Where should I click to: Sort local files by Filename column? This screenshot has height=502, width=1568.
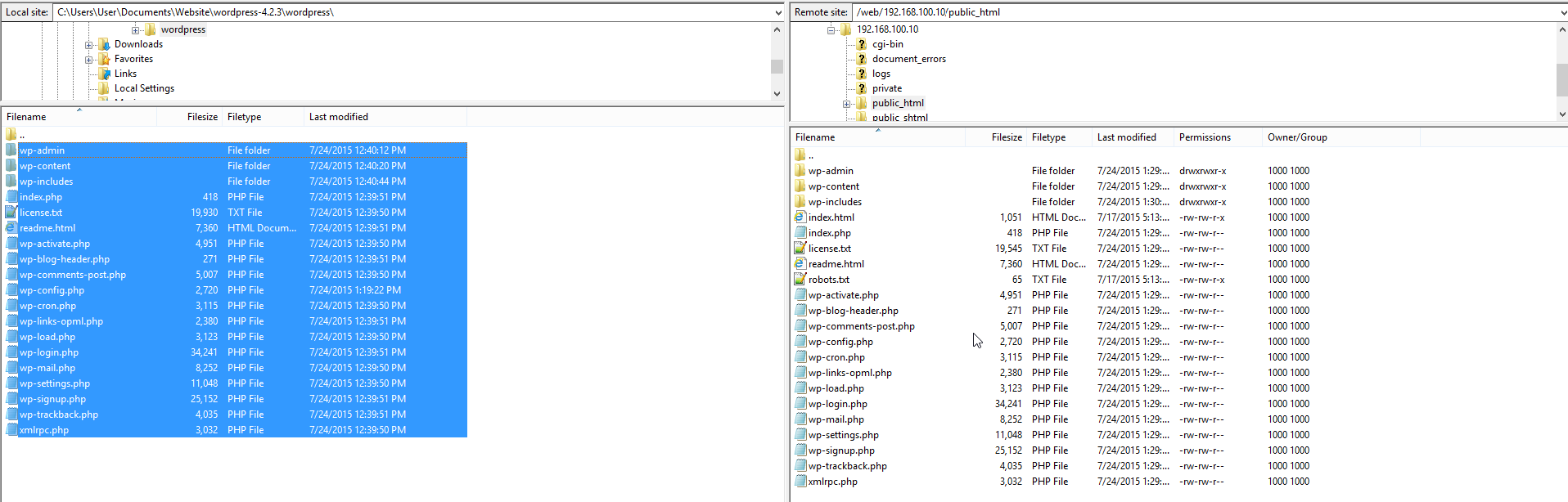[x=79, y=117]
